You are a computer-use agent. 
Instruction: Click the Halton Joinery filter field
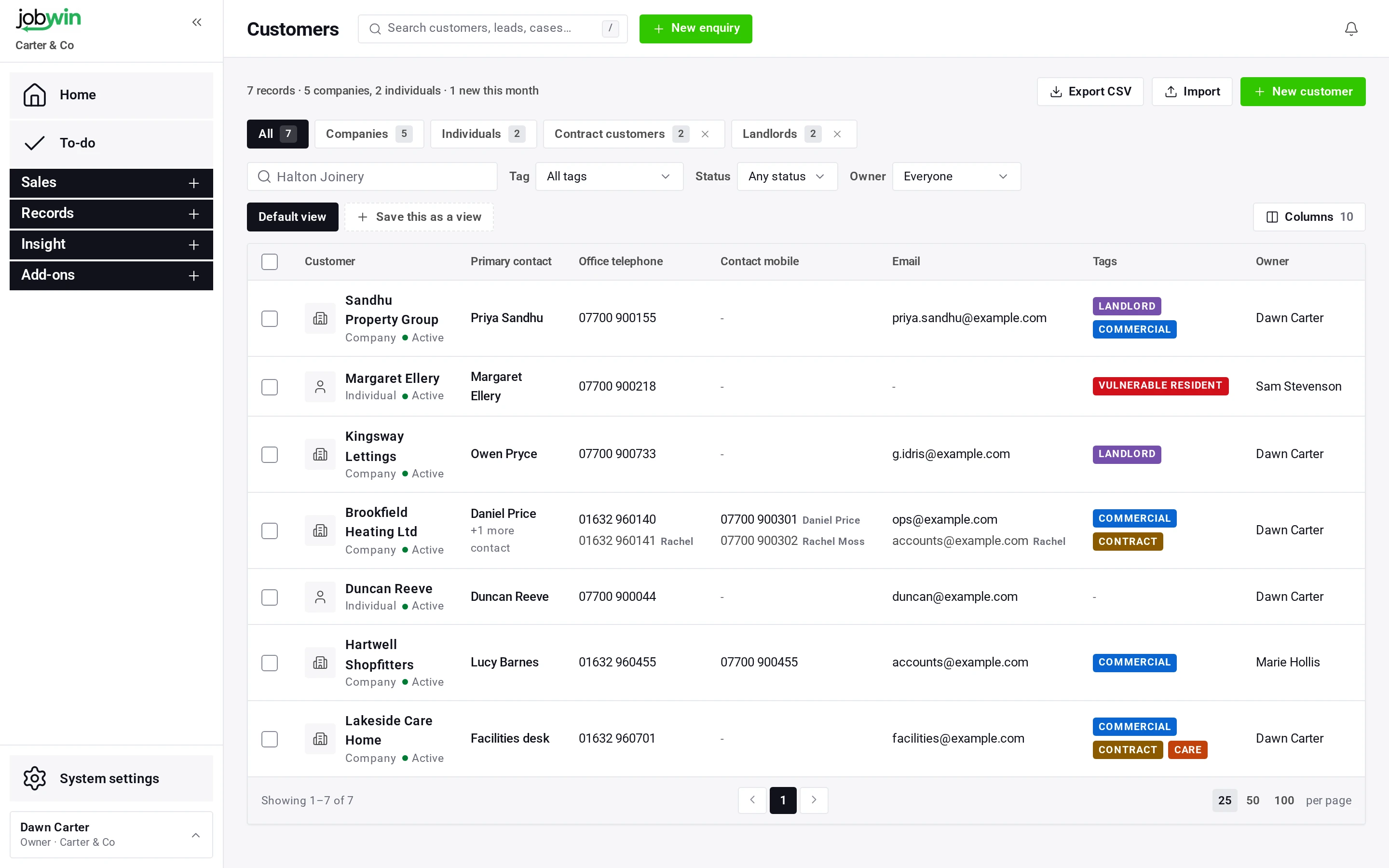coord(372,176)
